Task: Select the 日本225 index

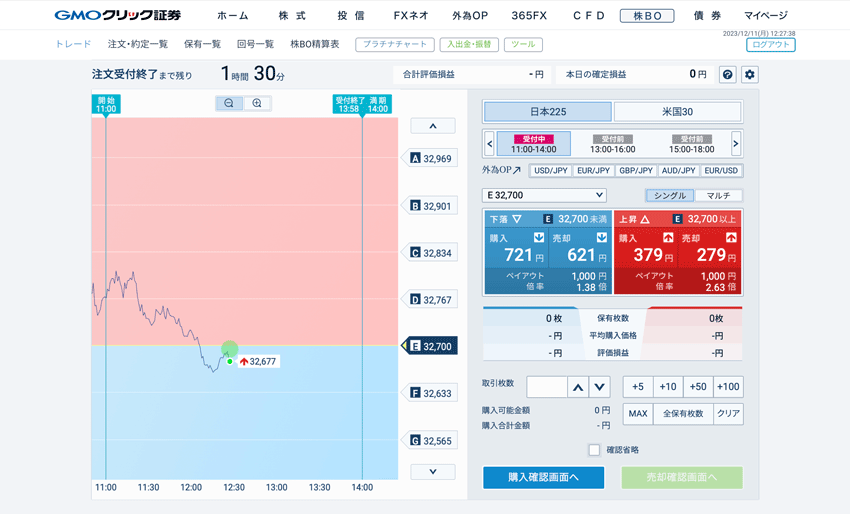Action: pos(548,112)
